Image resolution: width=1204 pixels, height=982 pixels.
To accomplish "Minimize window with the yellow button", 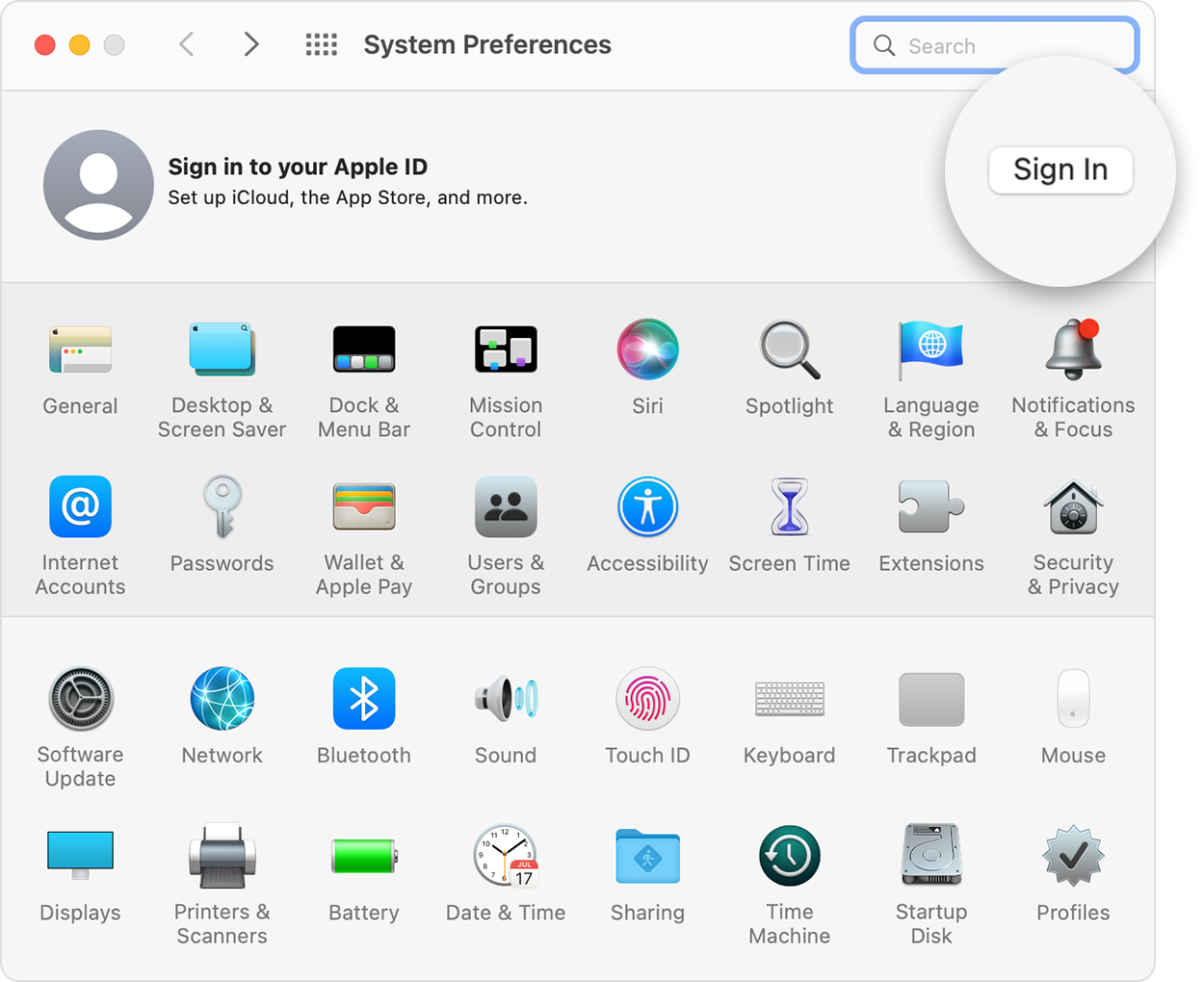I will pyautogui.click(x=79, y=44).
